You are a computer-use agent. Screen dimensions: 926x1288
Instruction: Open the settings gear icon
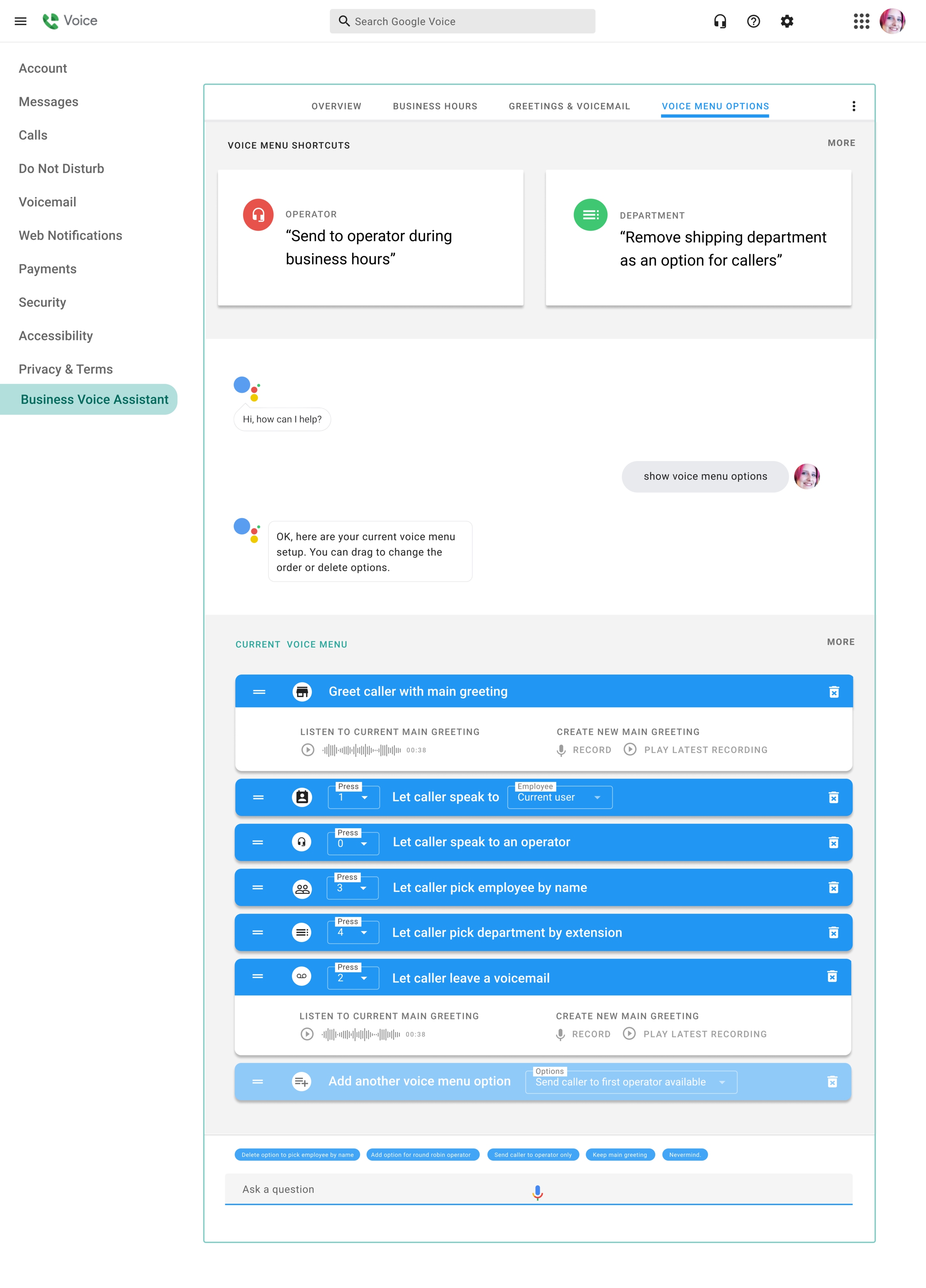(787, 21)
